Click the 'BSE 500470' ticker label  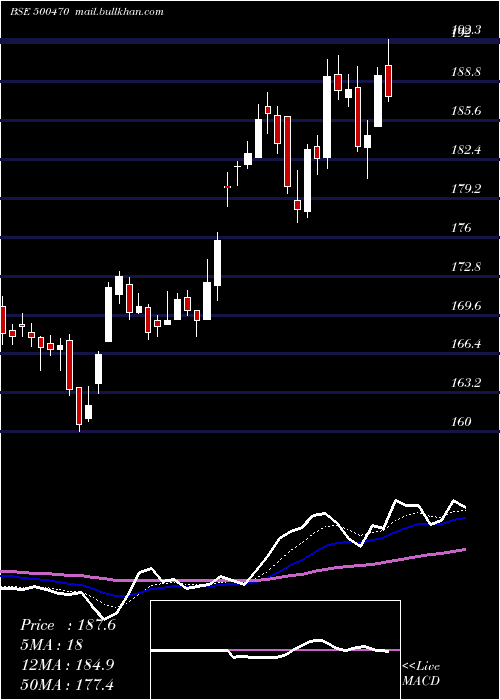click(39, 12)
